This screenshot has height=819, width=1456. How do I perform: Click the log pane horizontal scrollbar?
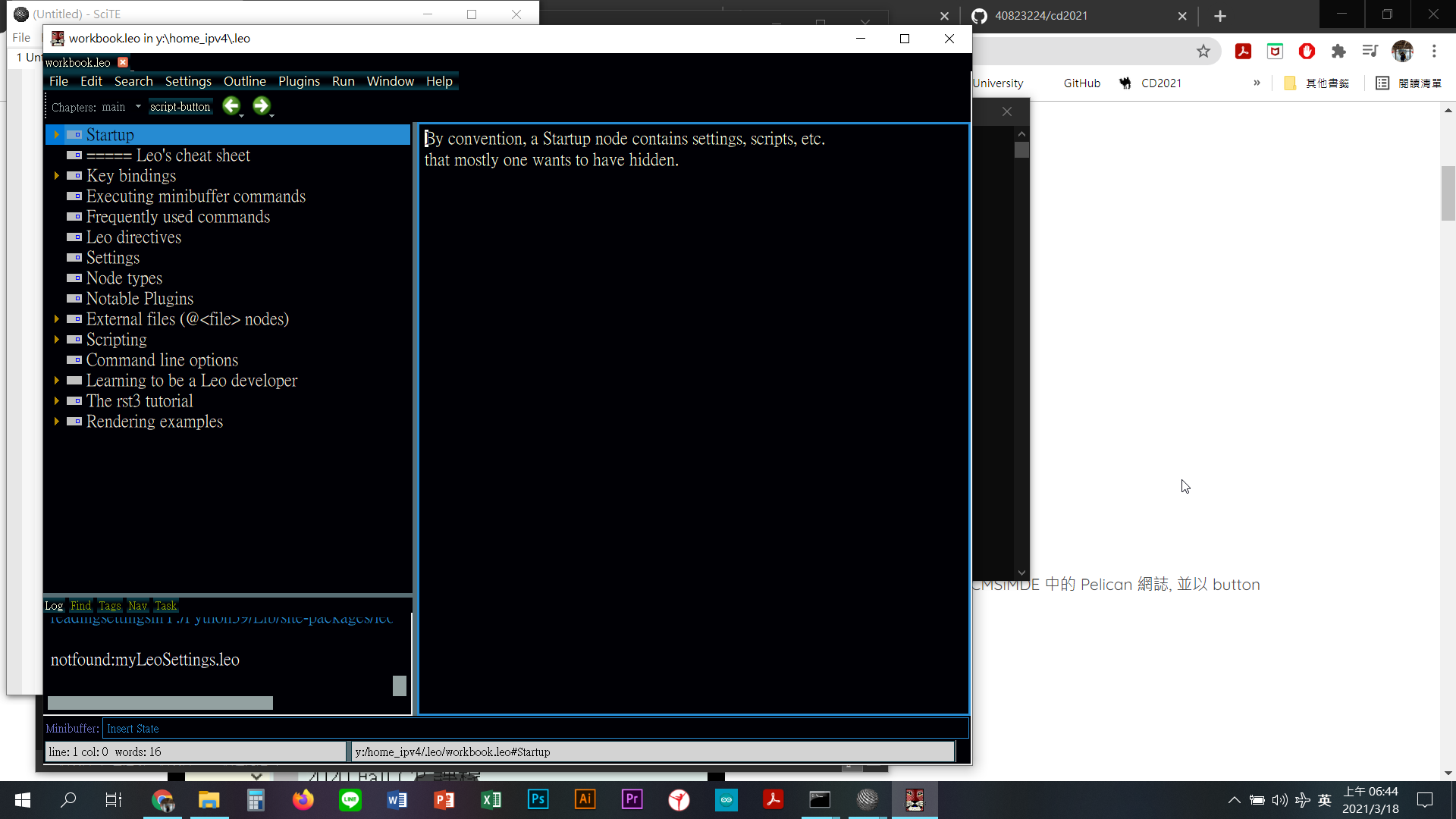(160, 703)
